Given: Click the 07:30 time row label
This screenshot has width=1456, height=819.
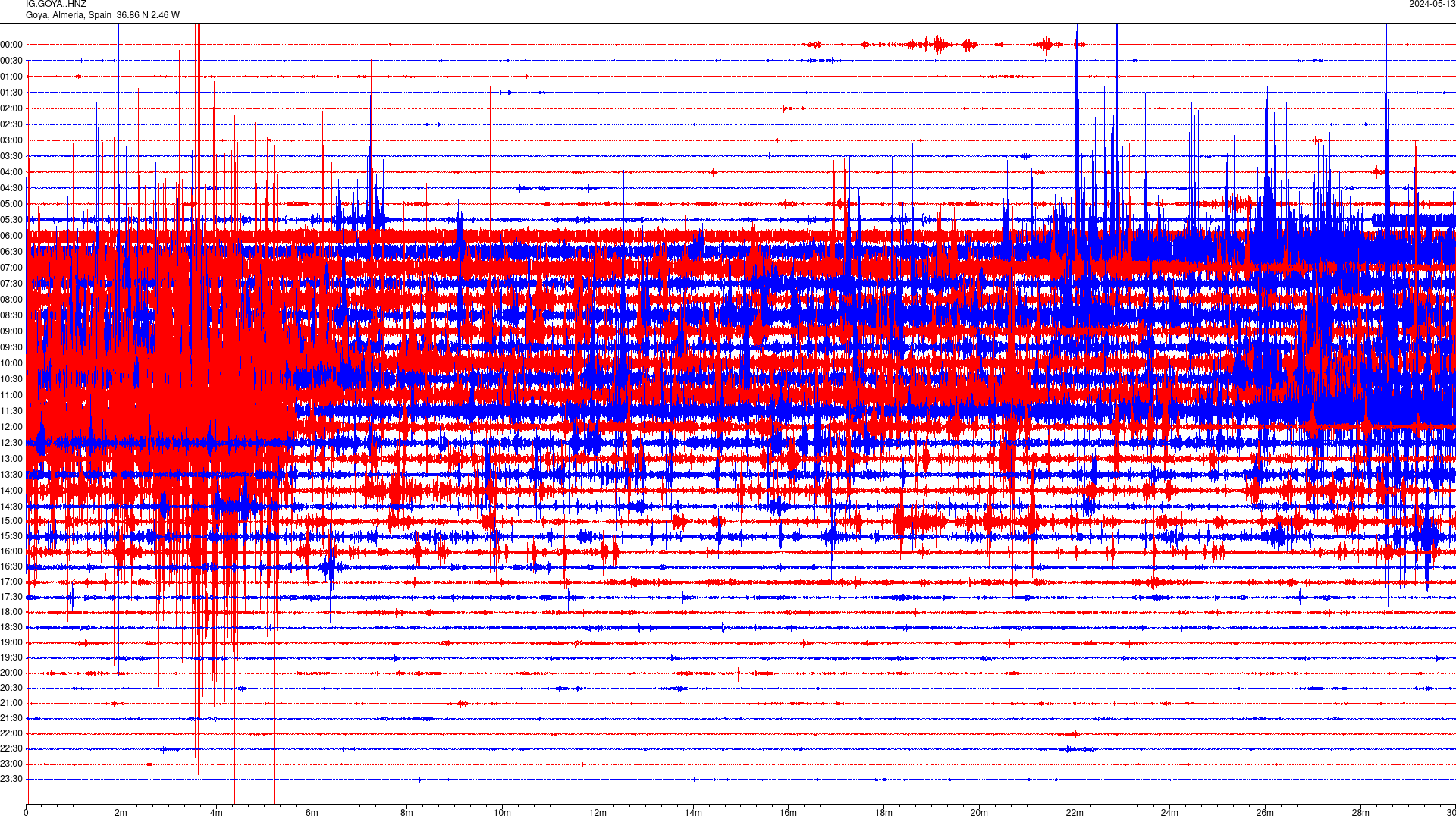Looking at the screenshot, I should pos(11,284).
